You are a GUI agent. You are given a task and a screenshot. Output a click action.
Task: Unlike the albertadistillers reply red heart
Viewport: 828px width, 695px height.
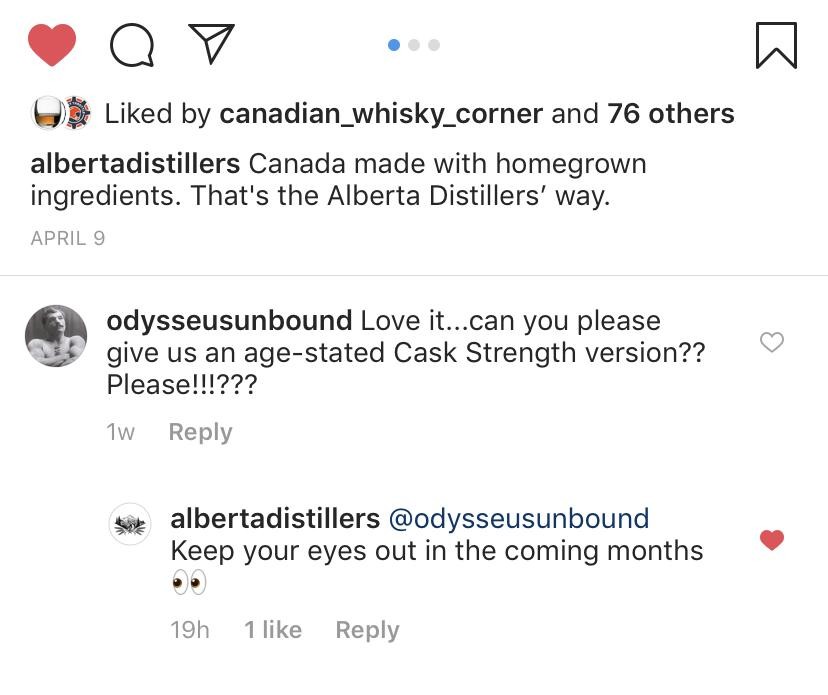[772, 540]
